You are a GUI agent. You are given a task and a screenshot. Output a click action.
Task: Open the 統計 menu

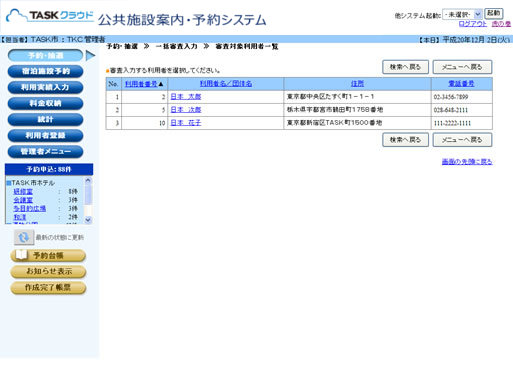click(45, 119)
